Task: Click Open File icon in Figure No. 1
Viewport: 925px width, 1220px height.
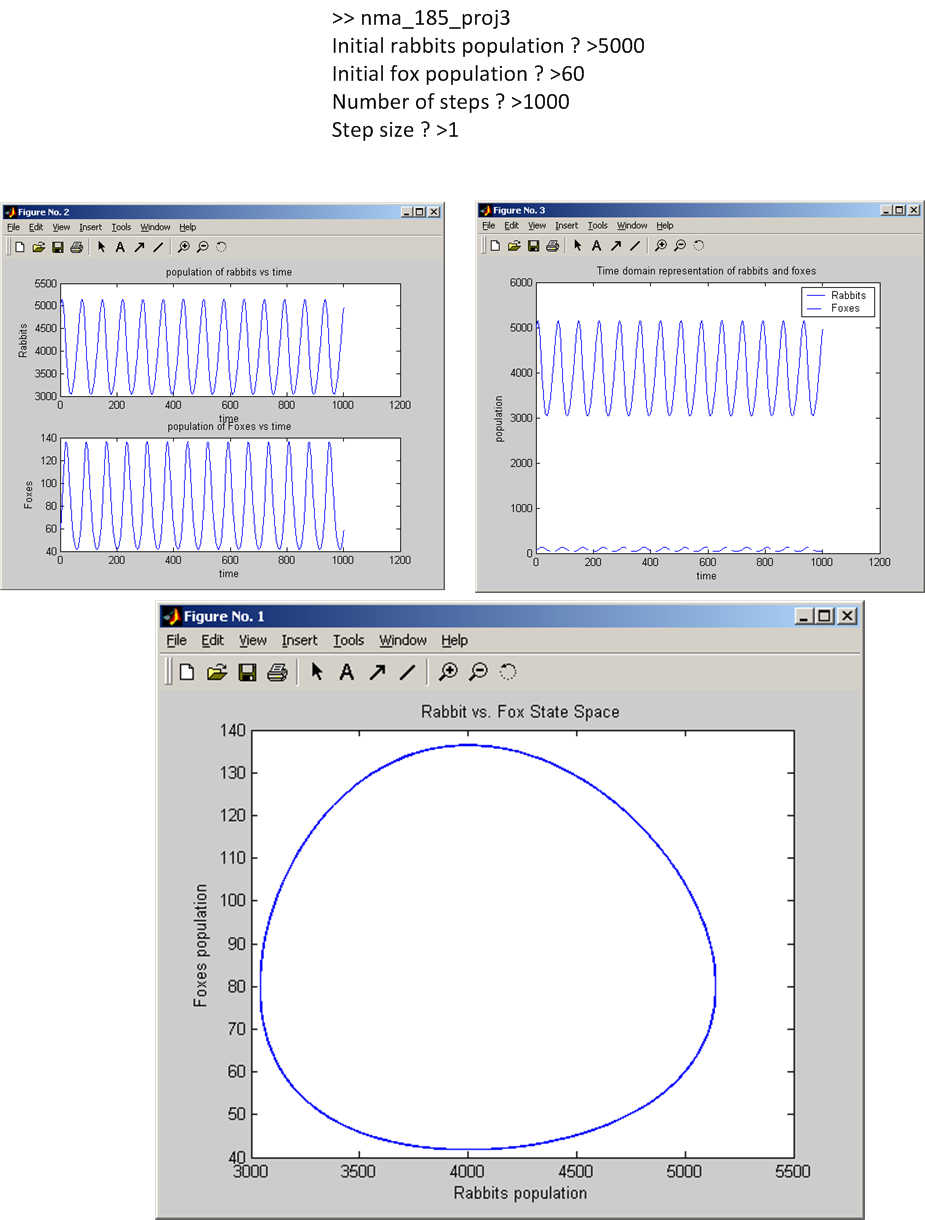Action: pyautogui.click(x=216, y=672)
